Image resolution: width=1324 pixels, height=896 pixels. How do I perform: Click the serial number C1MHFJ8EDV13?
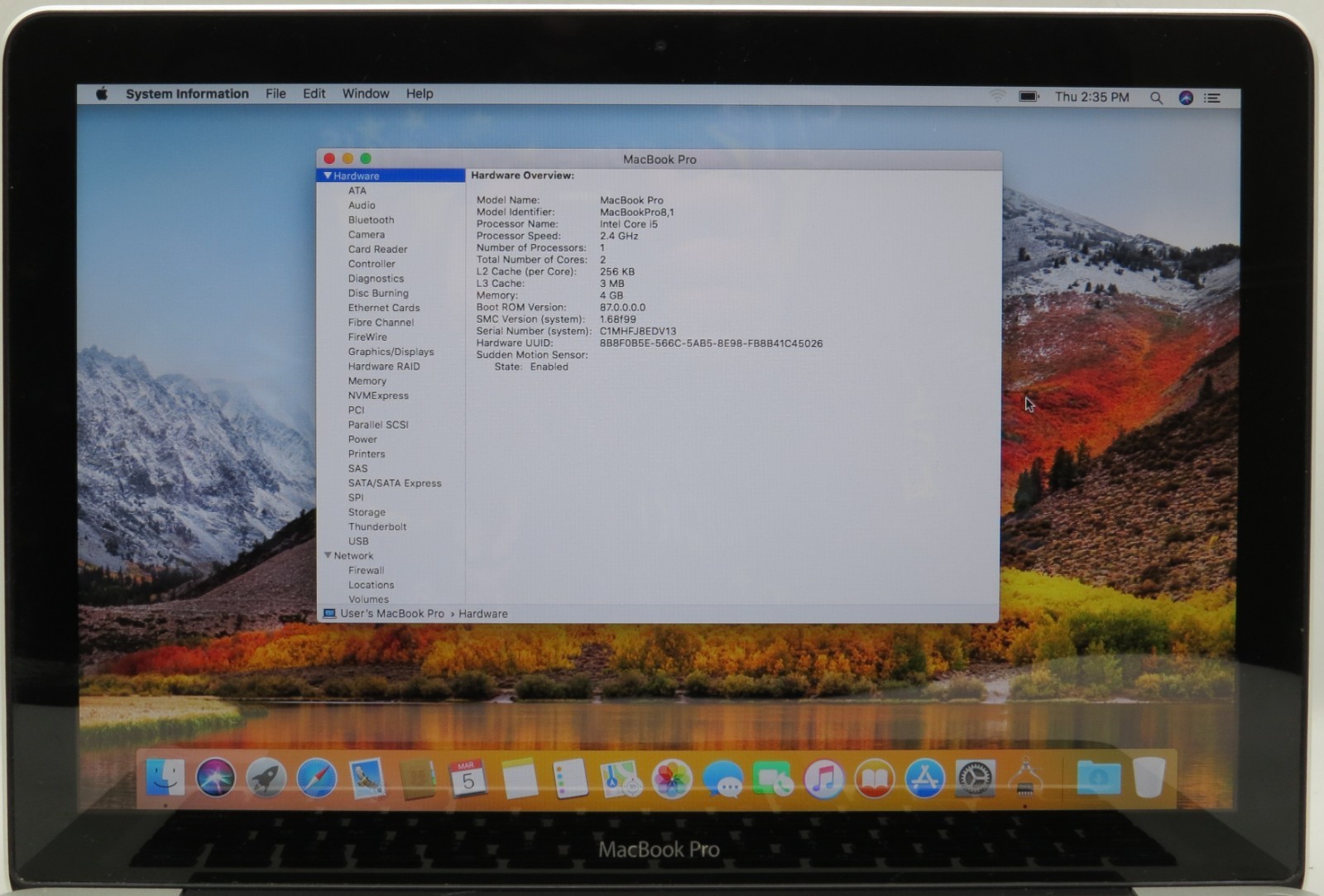pos(638,331)
